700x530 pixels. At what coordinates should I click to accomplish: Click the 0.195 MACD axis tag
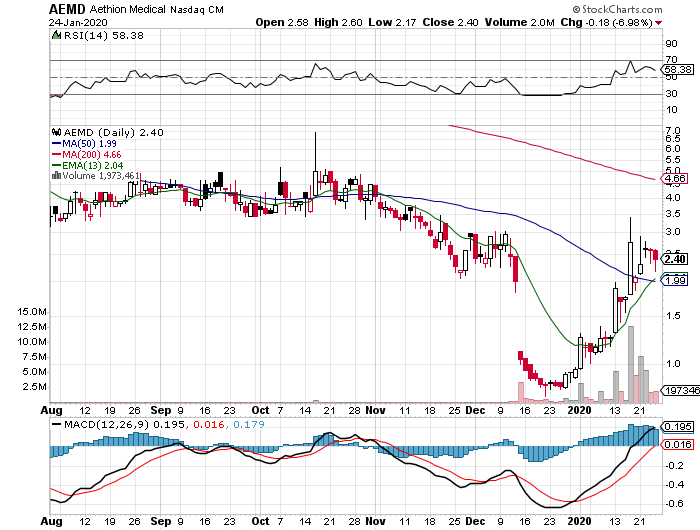672,430
